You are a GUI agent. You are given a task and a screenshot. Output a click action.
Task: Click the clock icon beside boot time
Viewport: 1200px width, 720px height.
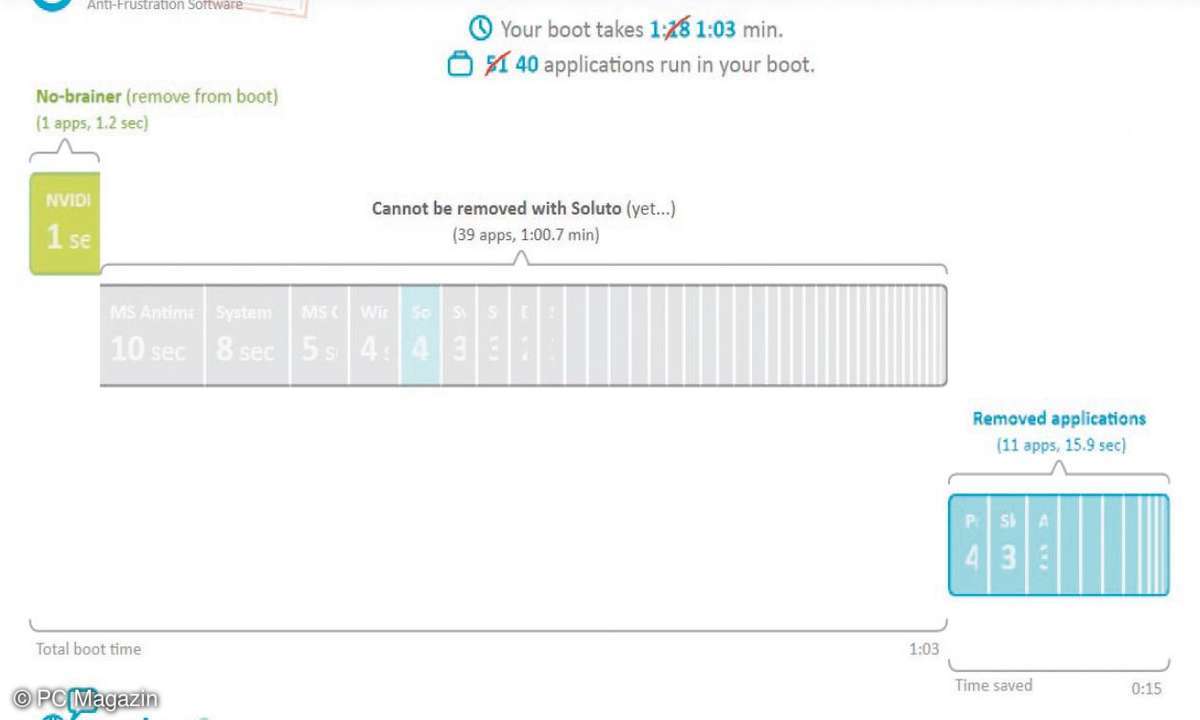click(x=481, y=28)
